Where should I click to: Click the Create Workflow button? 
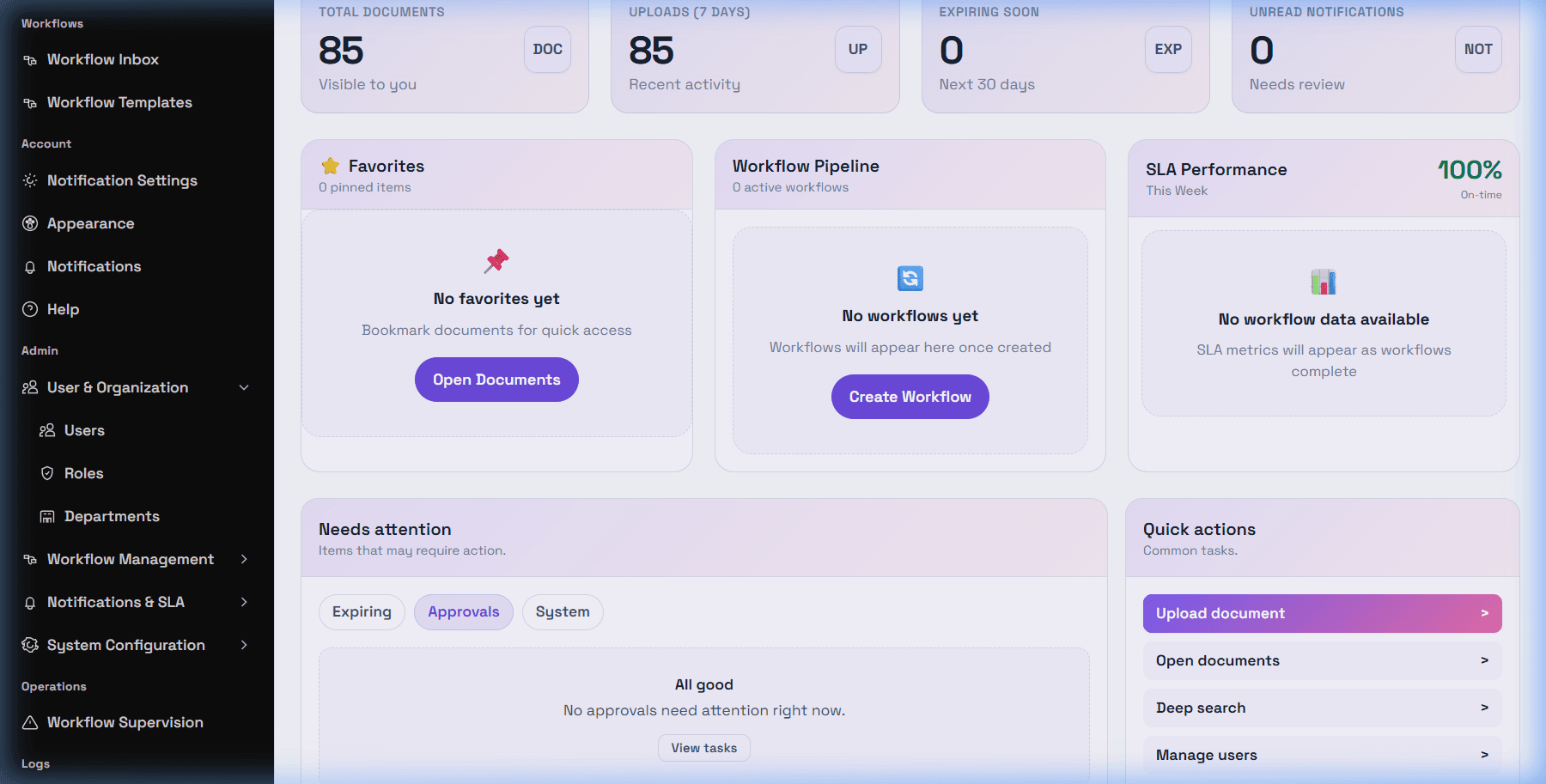click(x=910, y=397)
